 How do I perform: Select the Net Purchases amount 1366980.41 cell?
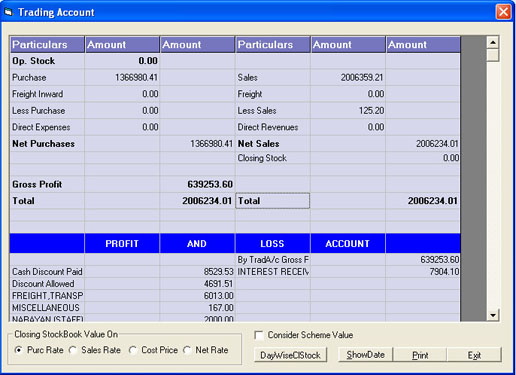tap(197, 144)
